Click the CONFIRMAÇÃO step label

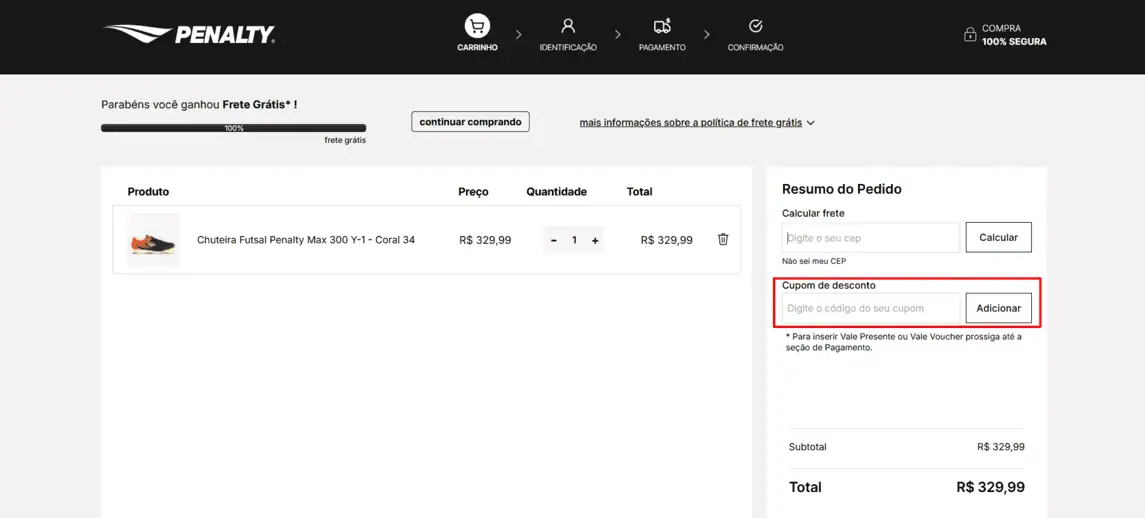pos(756,47)
